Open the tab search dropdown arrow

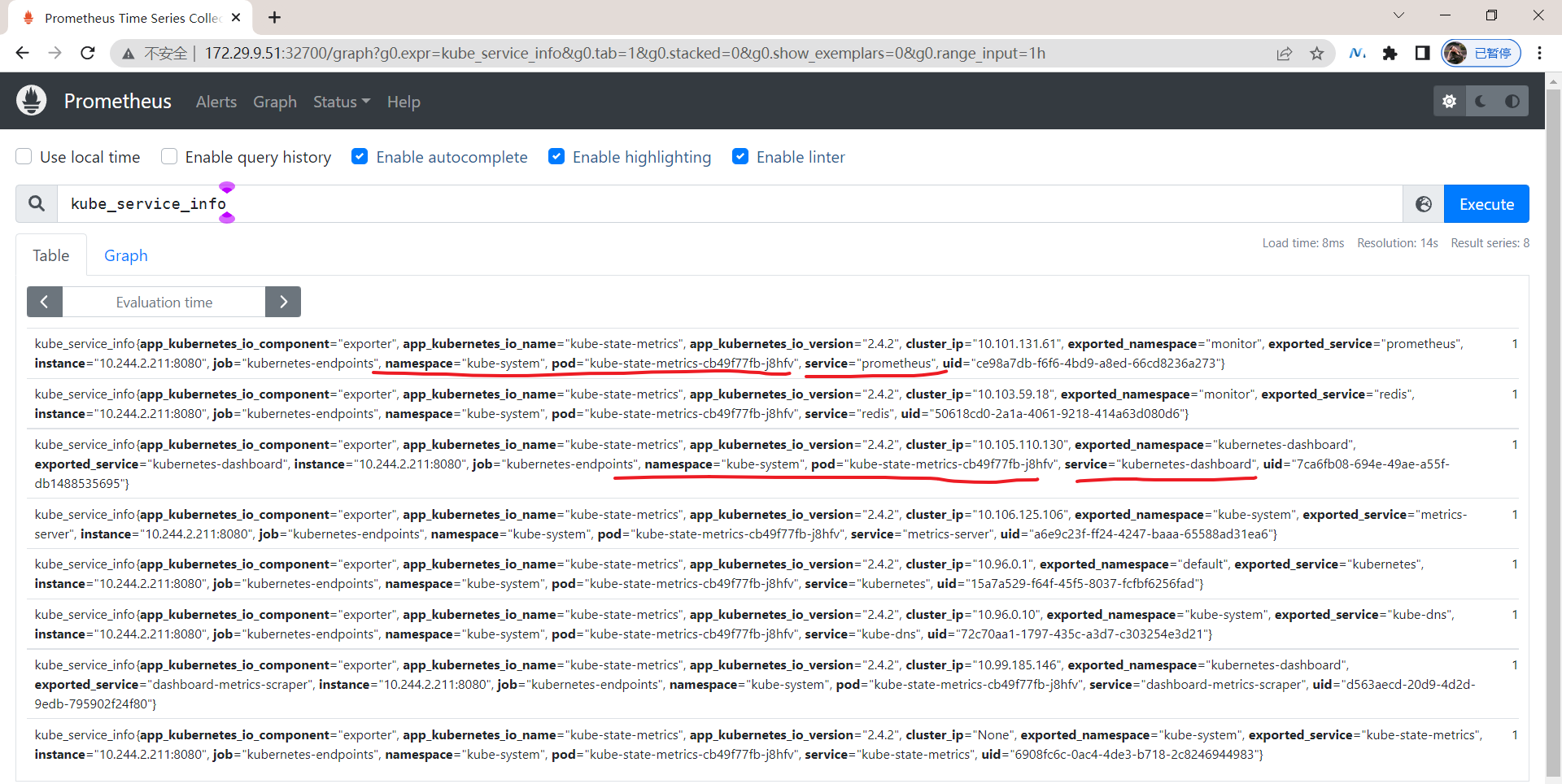(1398, 15)
